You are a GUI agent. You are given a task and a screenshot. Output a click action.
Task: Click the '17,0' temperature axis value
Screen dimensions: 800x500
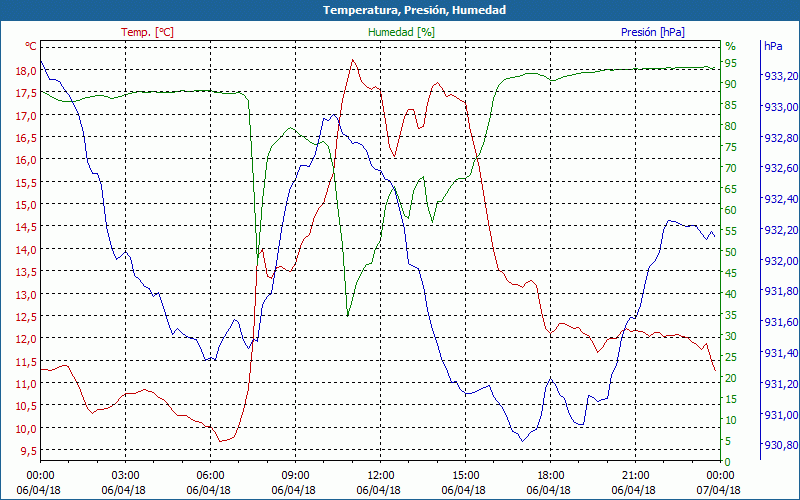(27, 115)
